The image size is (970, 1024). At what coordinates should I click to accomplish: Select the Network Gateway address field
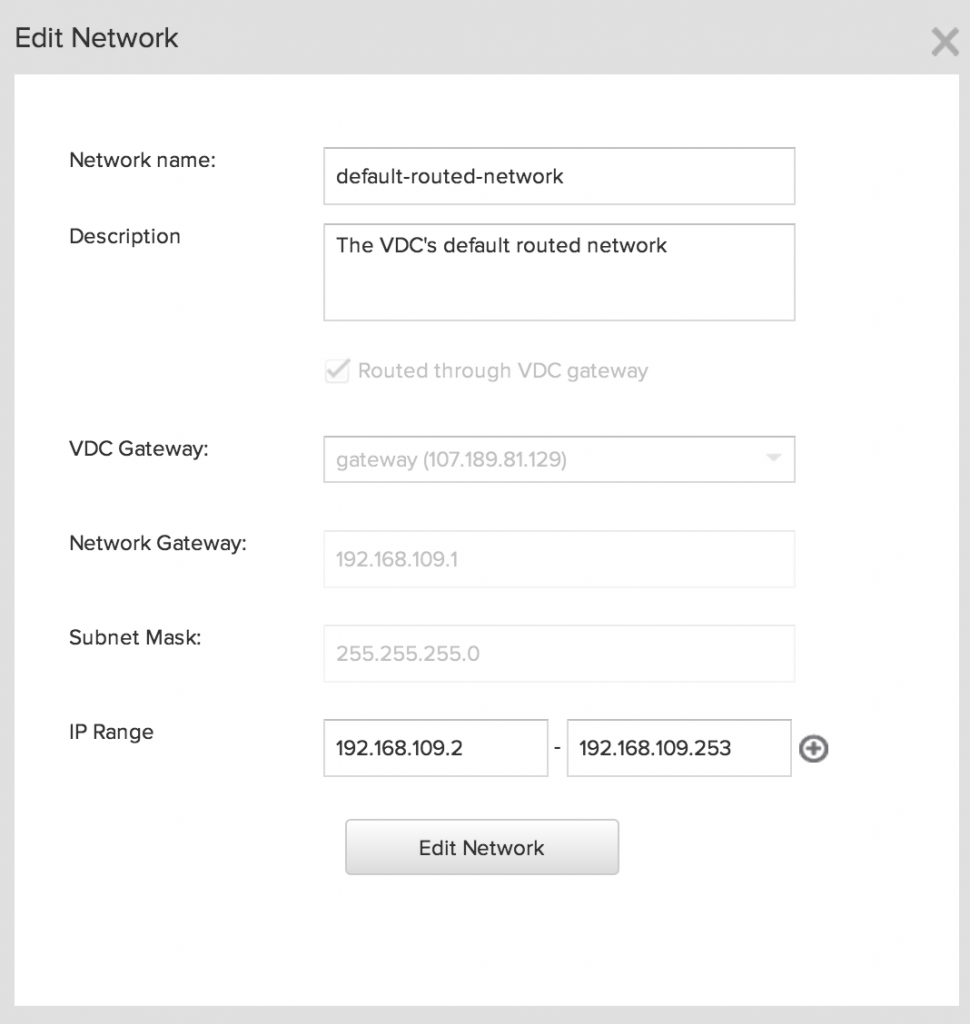559,559
